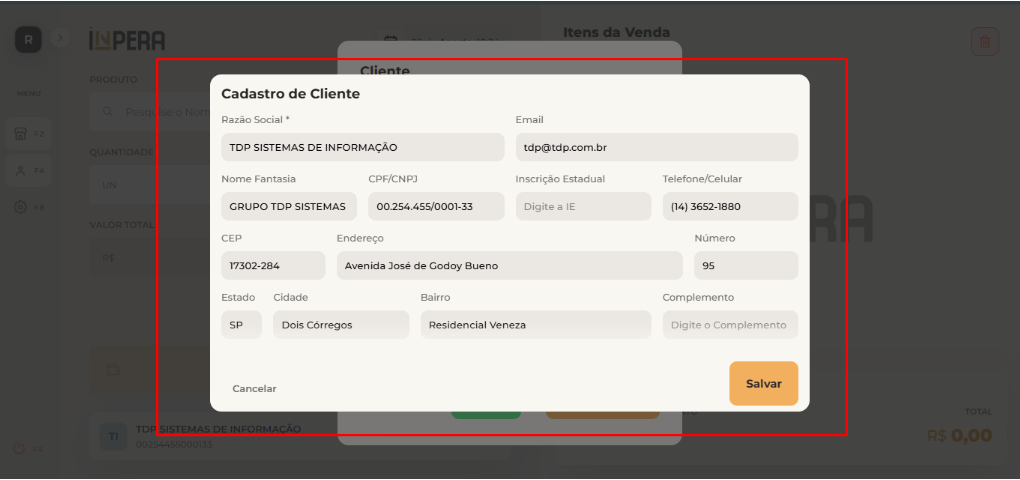Cancel the customer registration dialog
This screenshot has width=1020, height=480.
point(254,388)
